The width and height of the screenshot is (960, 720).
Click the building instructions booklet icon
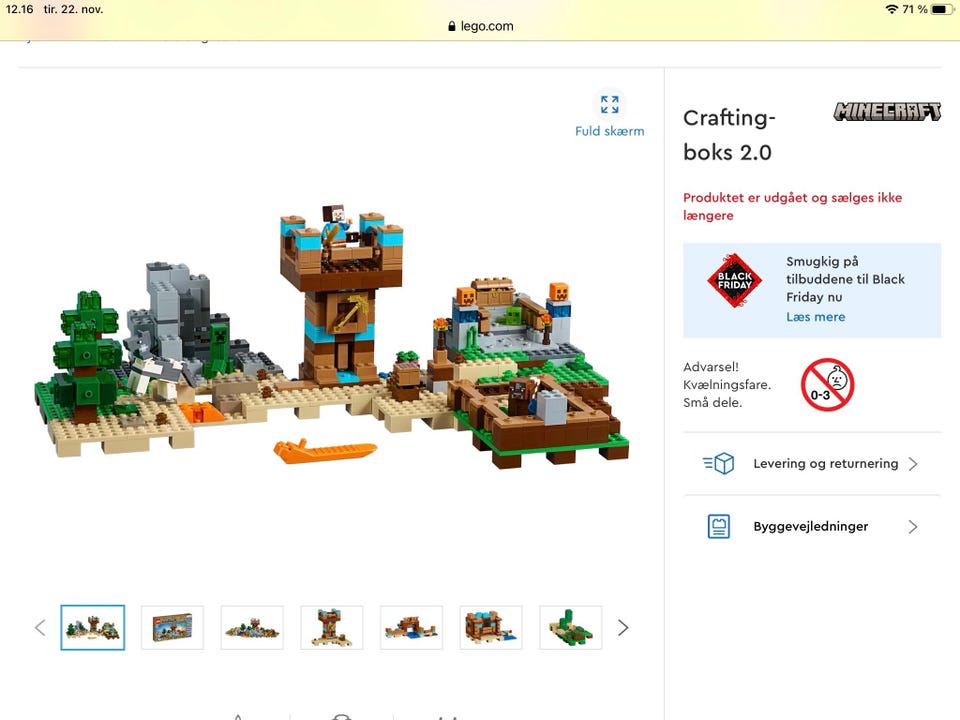click(x=719, y=527)
